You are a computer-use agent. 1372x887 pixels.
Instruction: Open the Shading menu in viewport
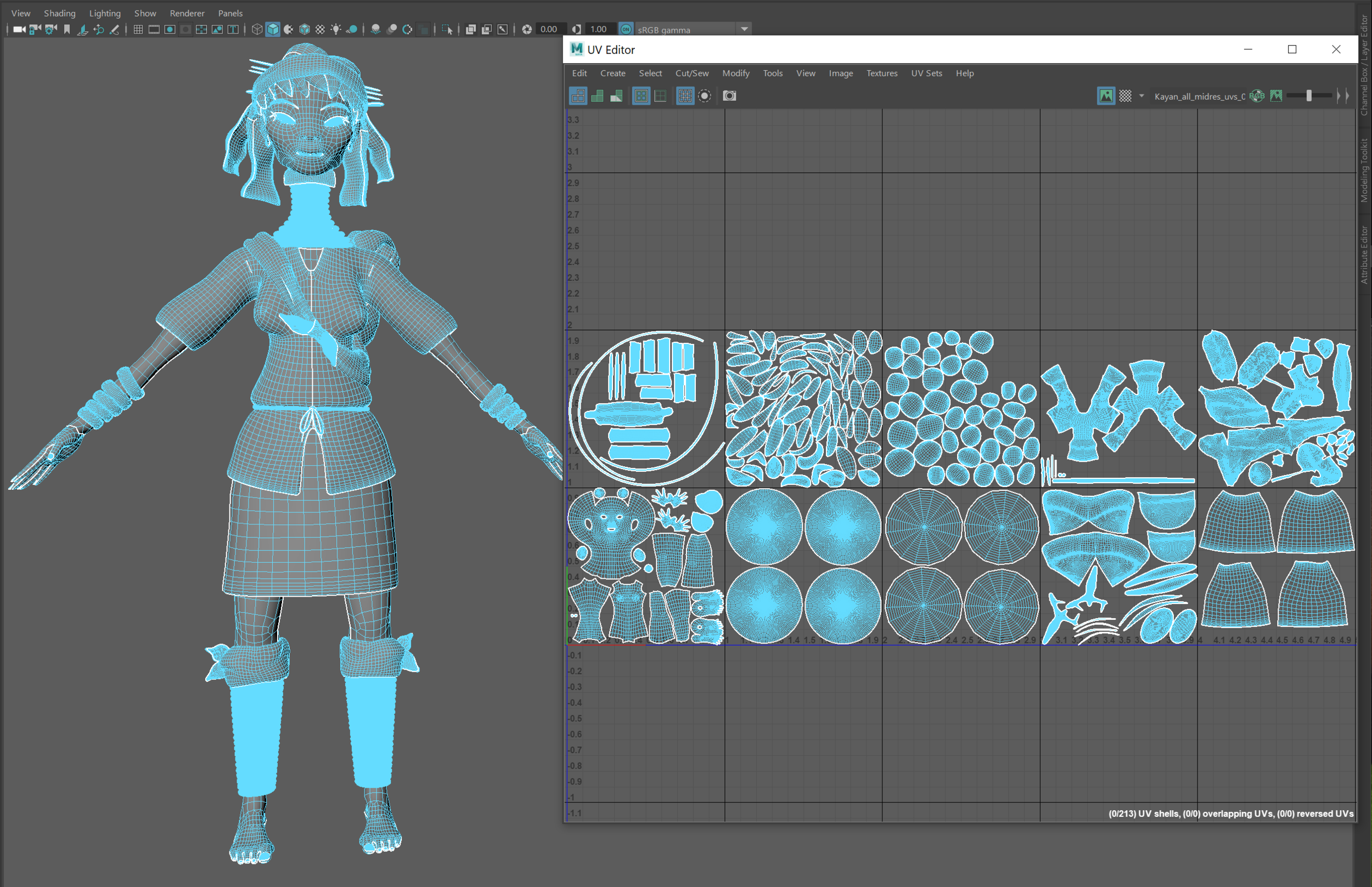pyautogui.click(x=59, y=13)
